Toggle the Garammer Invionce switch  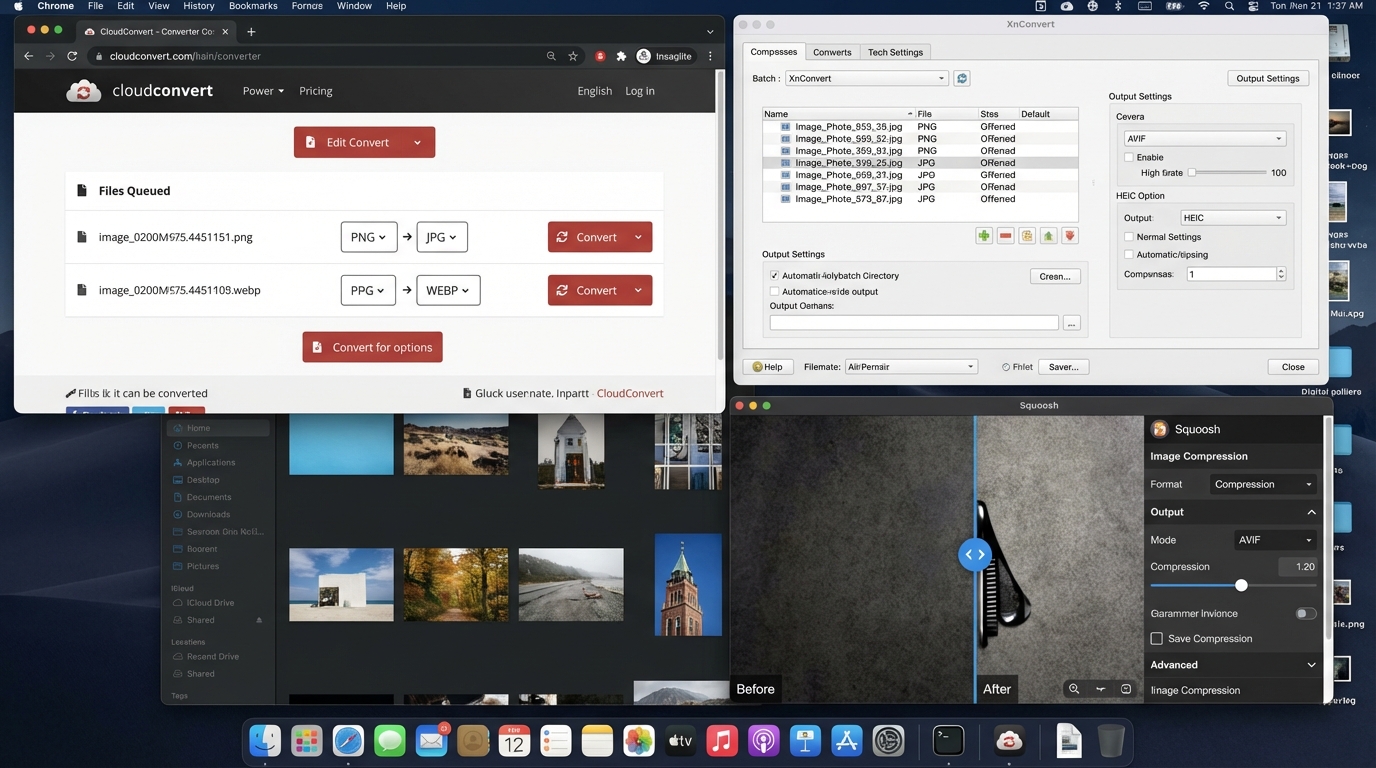pos(1305,614)
